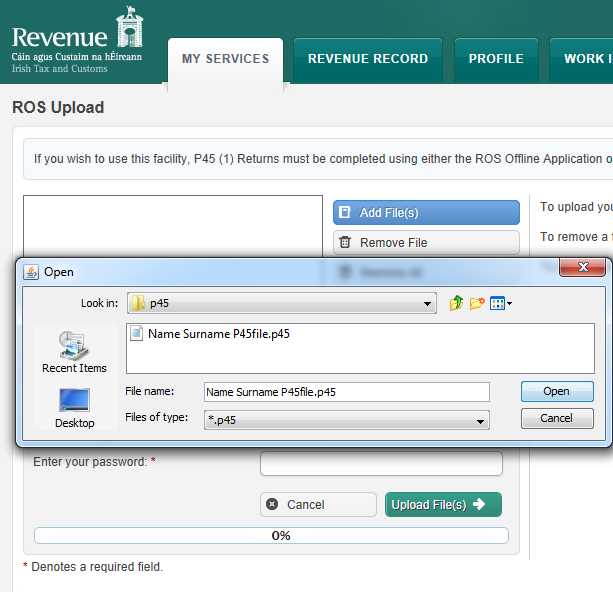Select the file Name Surname P45file.p45

click(x=219, y=334)
